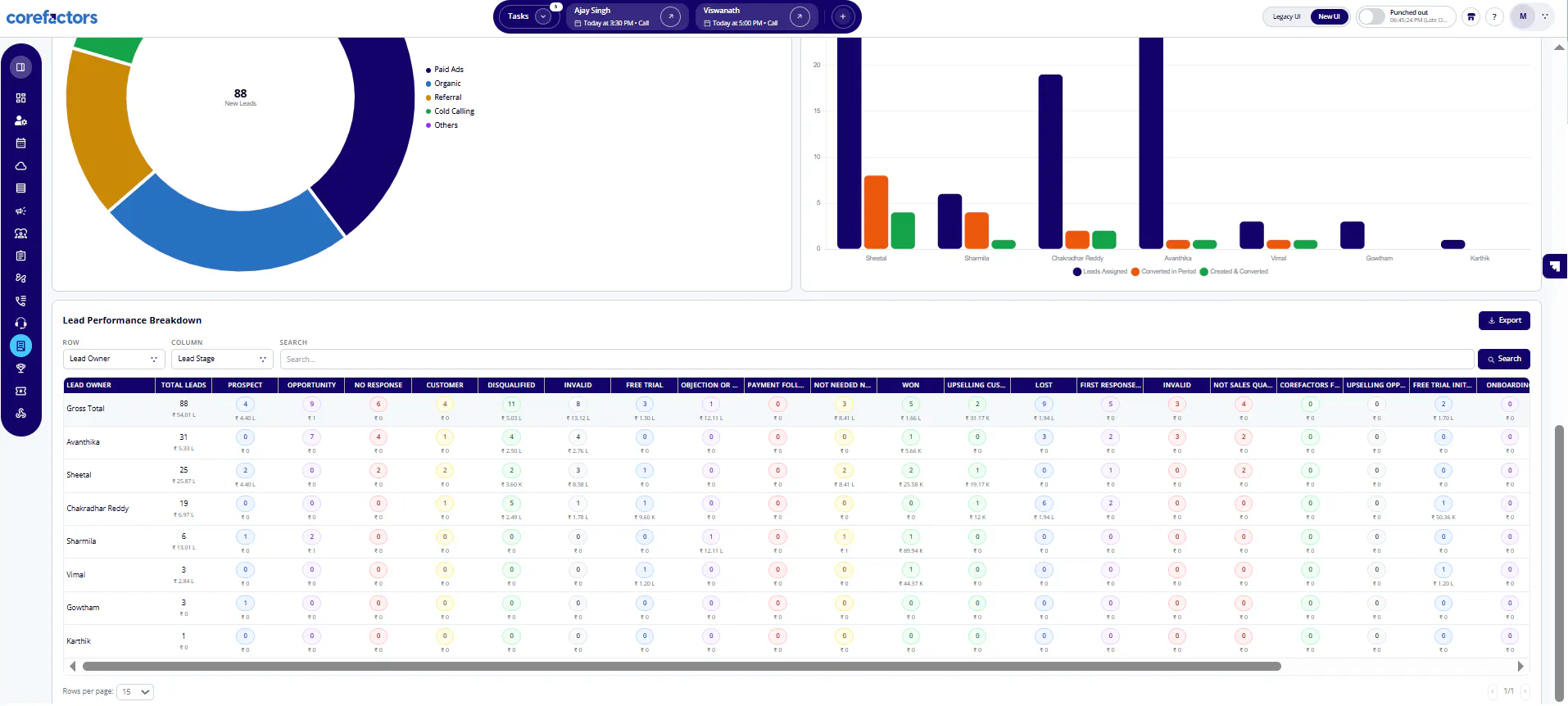
Task: Open the ticket sidebar icon
Action: pyautogui.click(x=20, y=391)
